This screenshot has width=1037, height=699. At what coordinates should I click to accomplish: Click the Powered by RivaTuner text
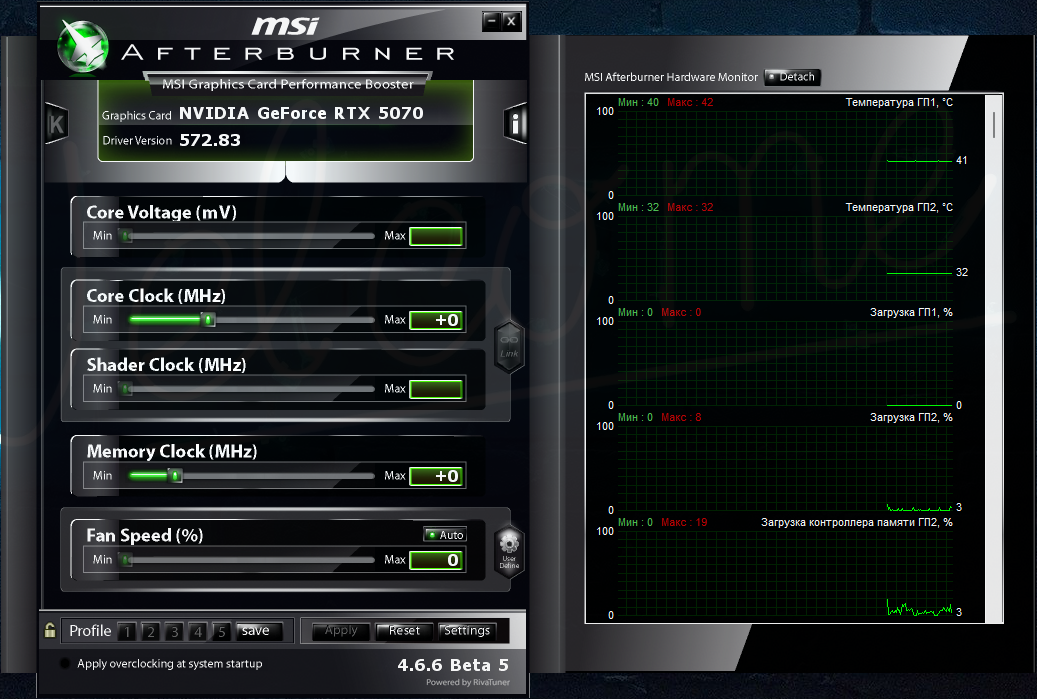[468, 682]
